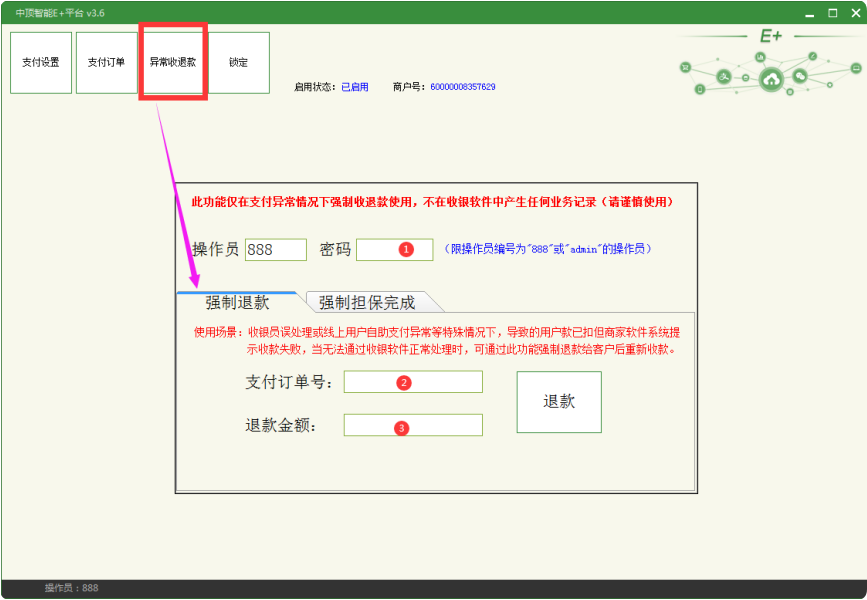
Task: Click the 锁定 button
Action: 239,62
